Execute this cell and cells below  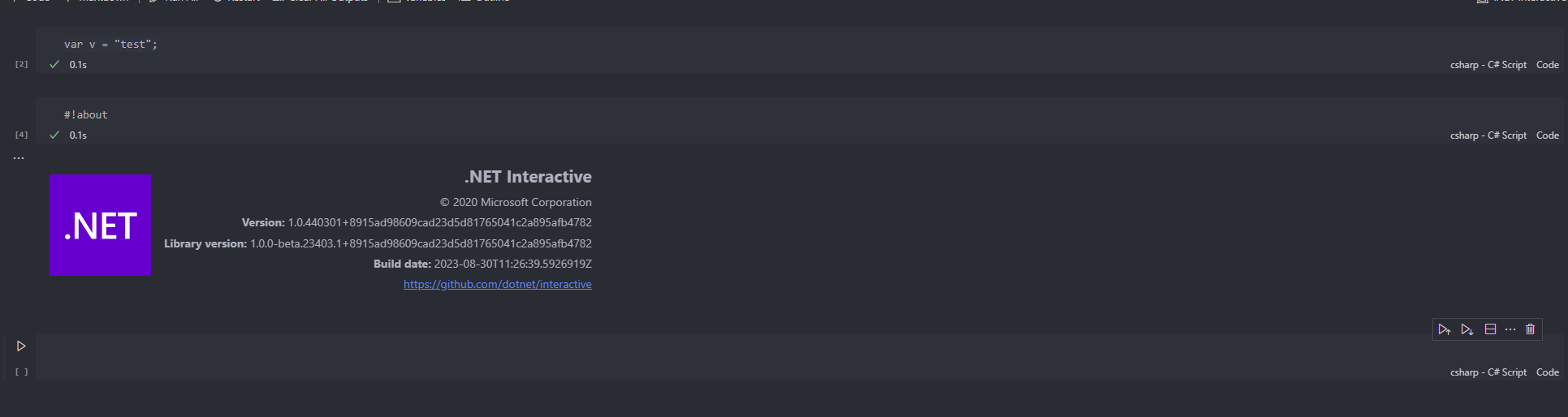pos(1466,329)
